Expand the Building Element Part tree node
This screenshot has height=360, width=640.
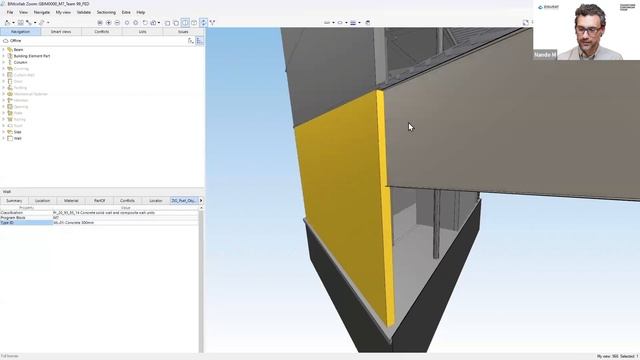click(4, 56)
